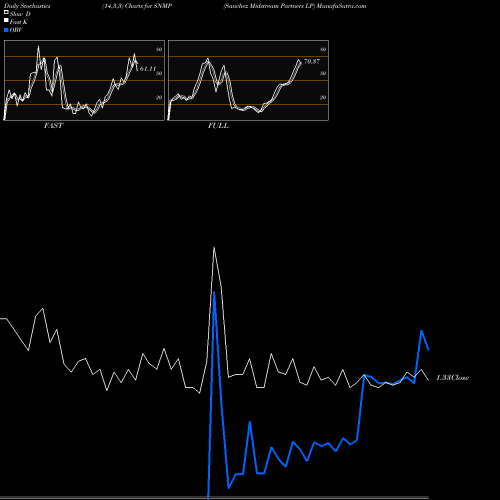Click the FULL chart label
This screenshot has height=500, width=500.
(x=218, y=126)
